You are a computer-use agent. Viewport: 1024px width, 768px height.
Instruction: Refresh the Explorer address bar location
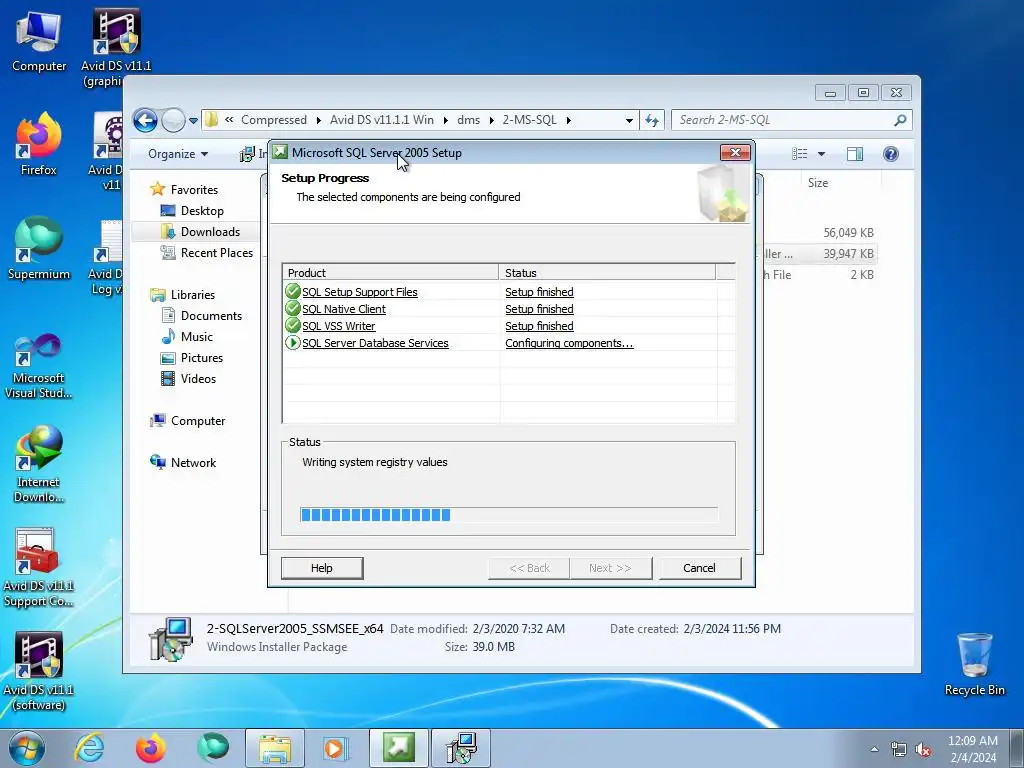coord(652,120)
